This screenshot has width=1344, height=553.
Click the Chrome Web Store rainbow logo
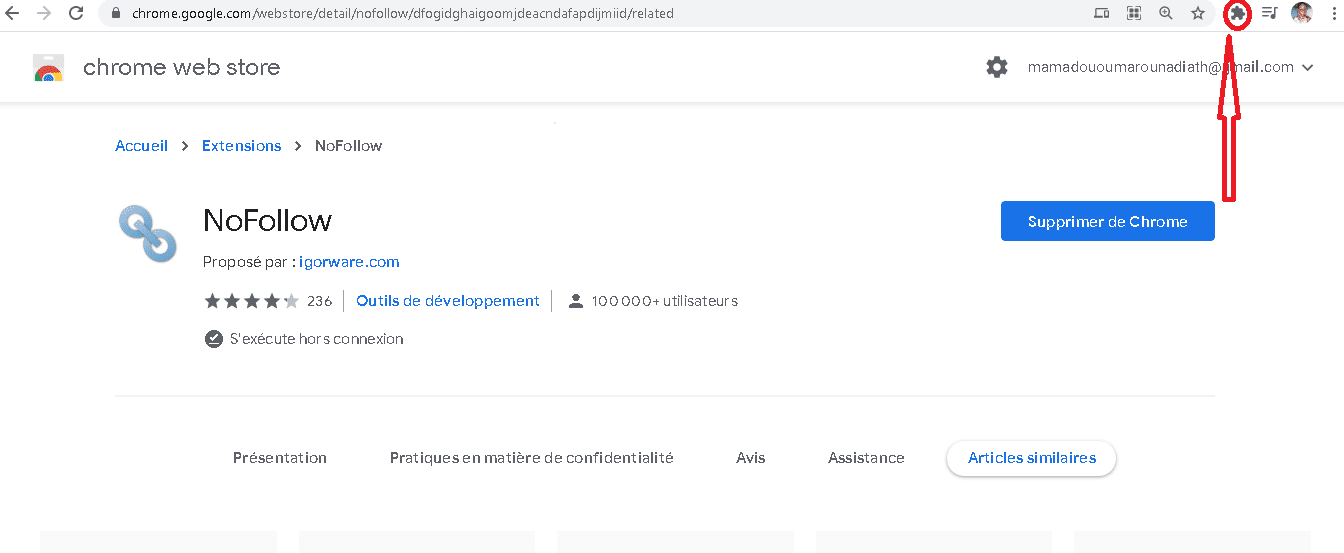coord(48,68)
